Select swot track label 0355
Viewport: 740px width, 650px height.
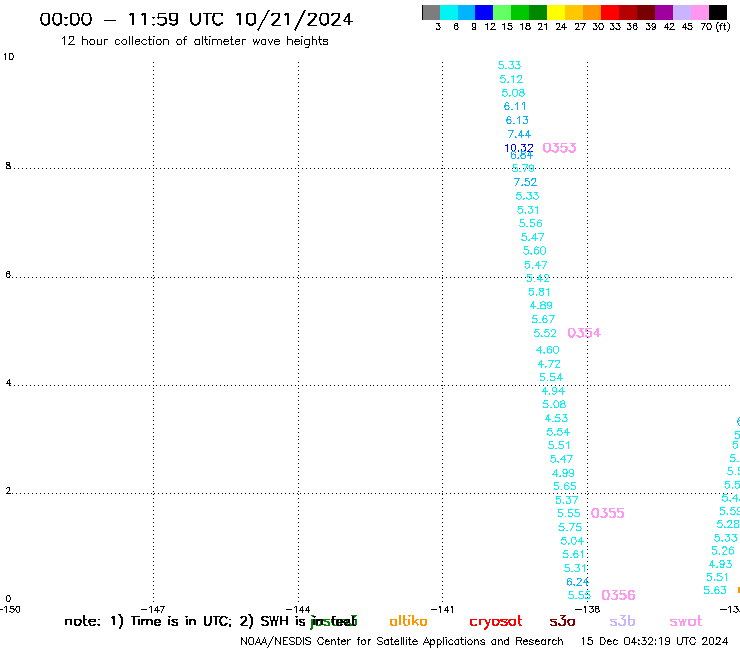[x=607, y=513]
